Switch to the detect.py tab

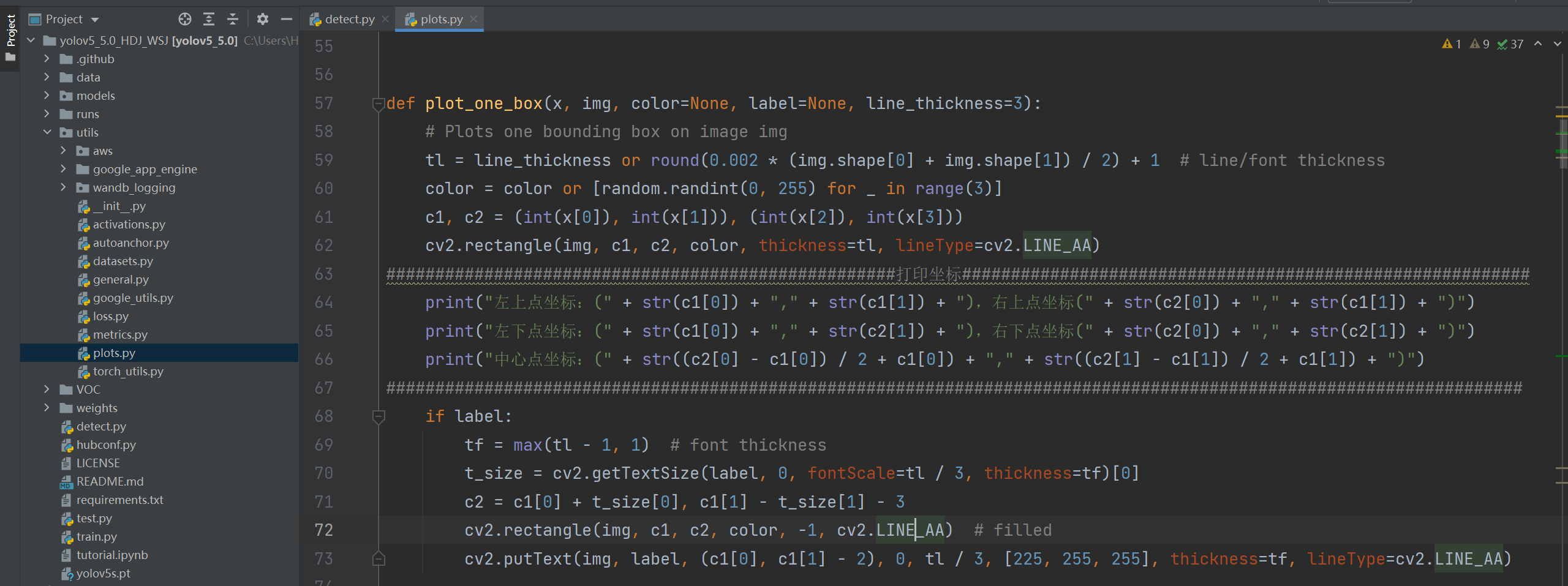[x=349, y=19]
